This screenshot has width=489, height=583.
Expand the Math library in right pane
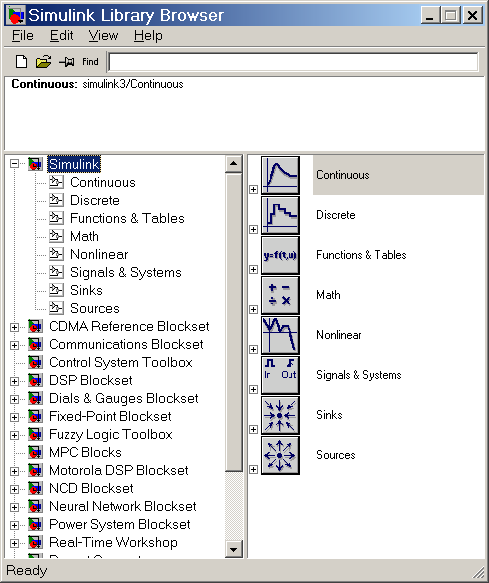click(254, 309)
